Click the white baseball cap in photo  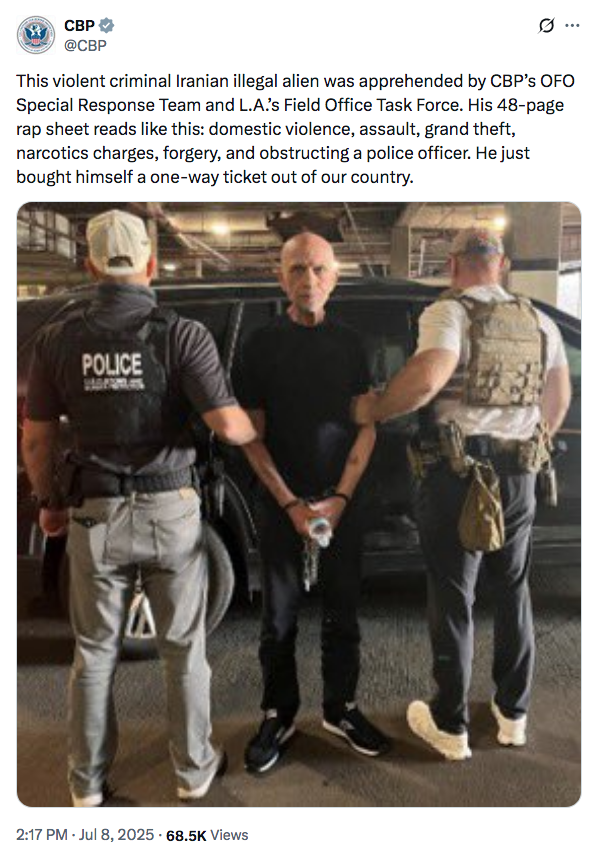pyautogui.click(x=118, y=239)
